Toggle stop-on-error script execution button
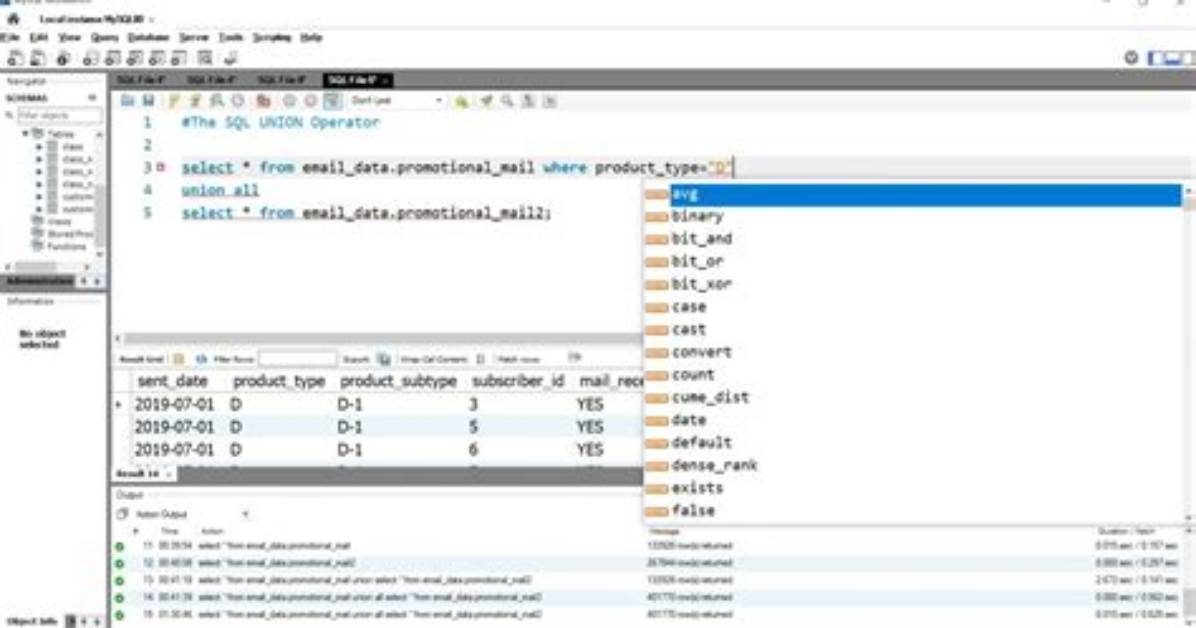The width and height of the screenshot is (1196, 628). pyautogui.click(x=263, y=101)
